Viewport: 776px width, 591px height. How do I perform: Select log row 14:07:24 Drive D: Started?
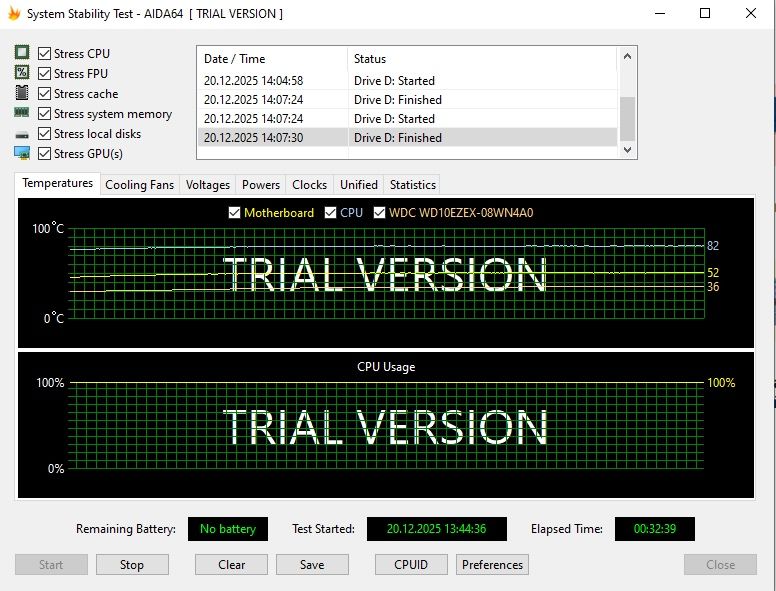click(408, 119)
